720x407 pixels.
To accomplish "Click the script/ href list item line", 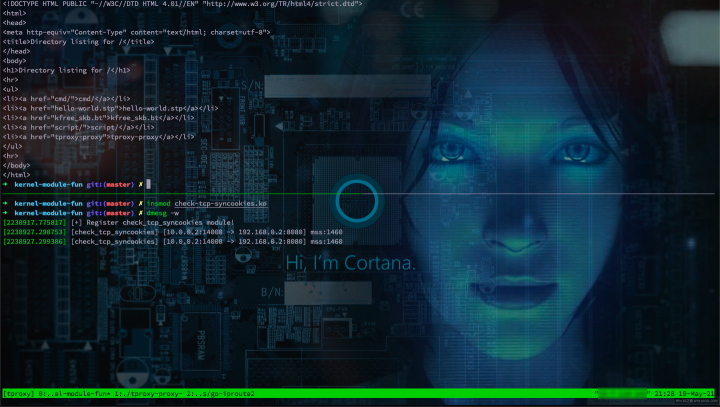I will [x=79, y=127].
